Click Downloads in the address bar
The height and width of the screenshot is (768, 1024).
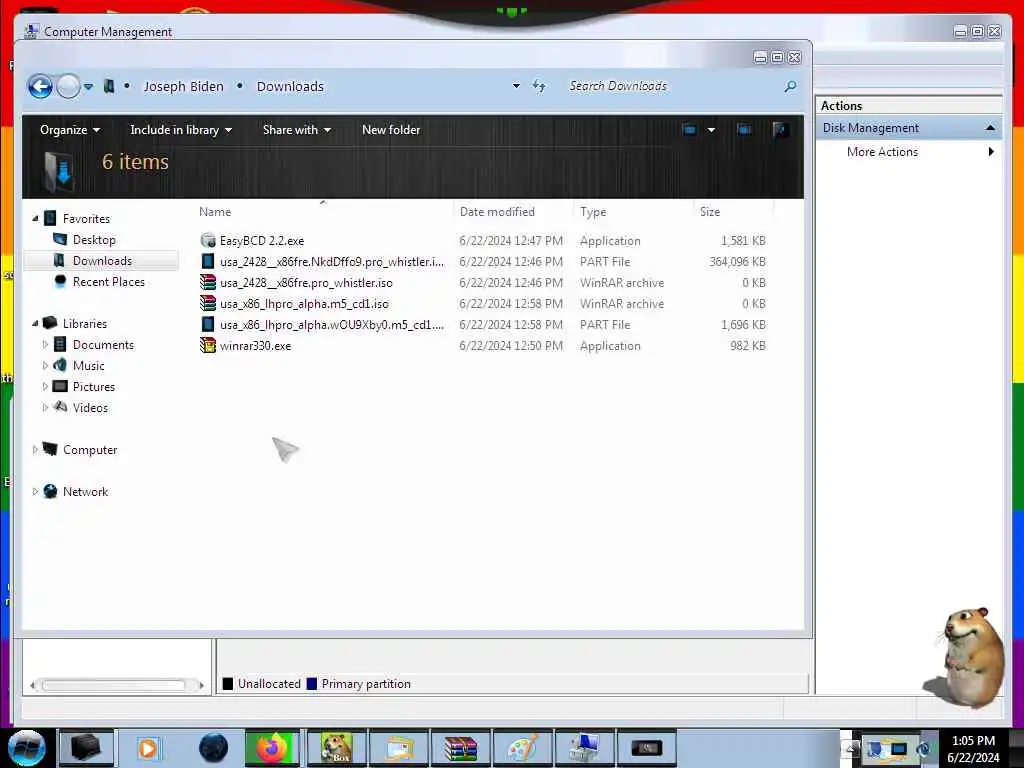pos(290,86)
